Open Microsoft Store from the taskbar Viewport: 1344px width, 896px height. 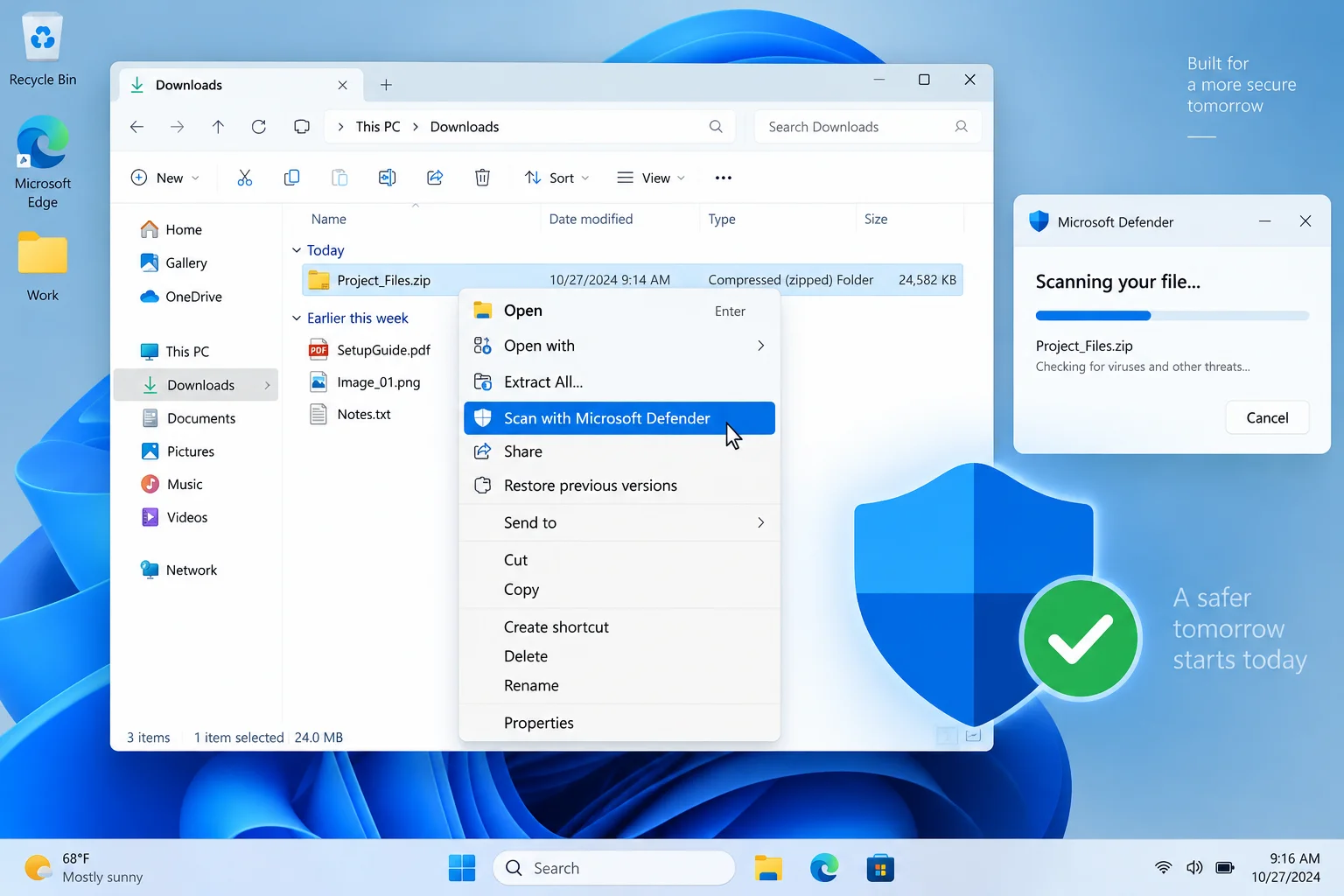click(880, 868)
